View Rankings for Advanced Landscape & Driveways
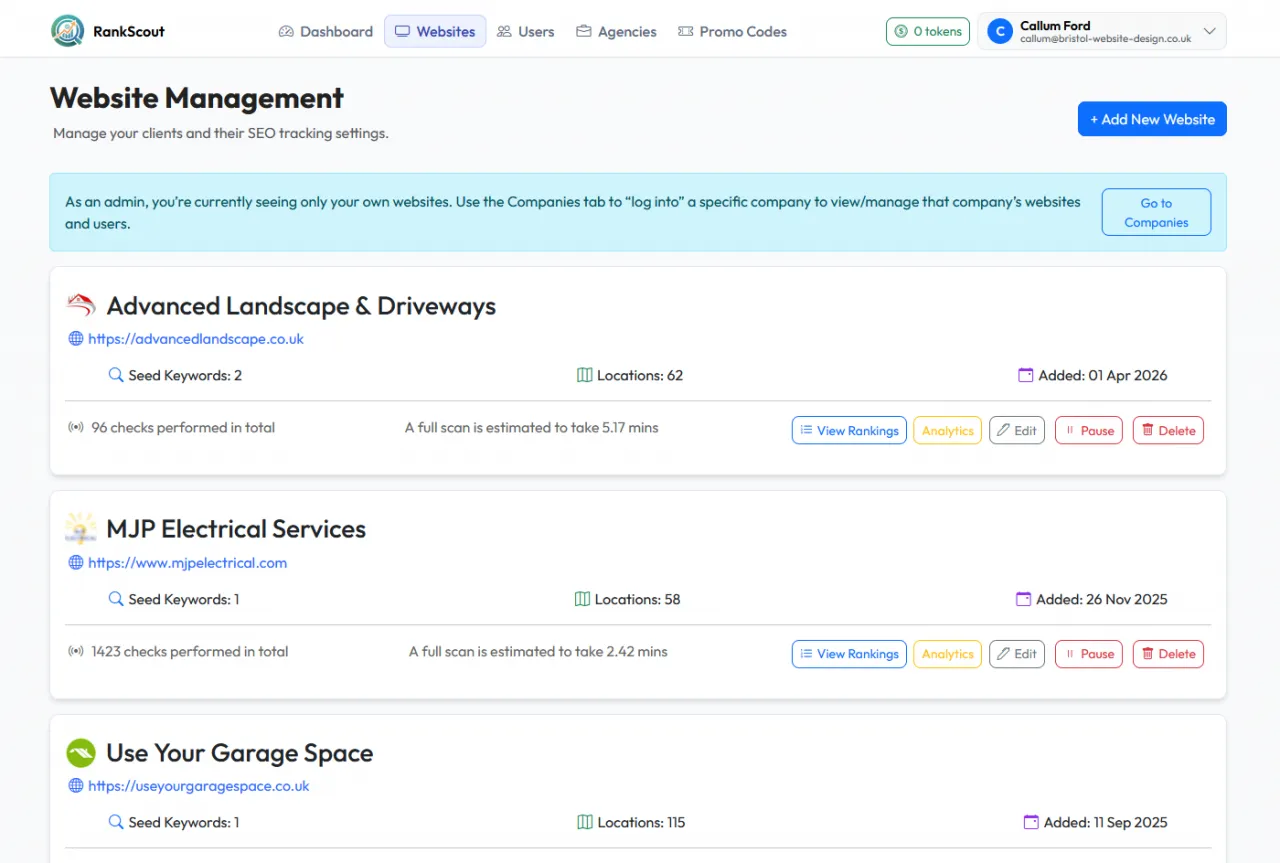The height and width of the screenshot is (863, 1280). pos(849,430)
